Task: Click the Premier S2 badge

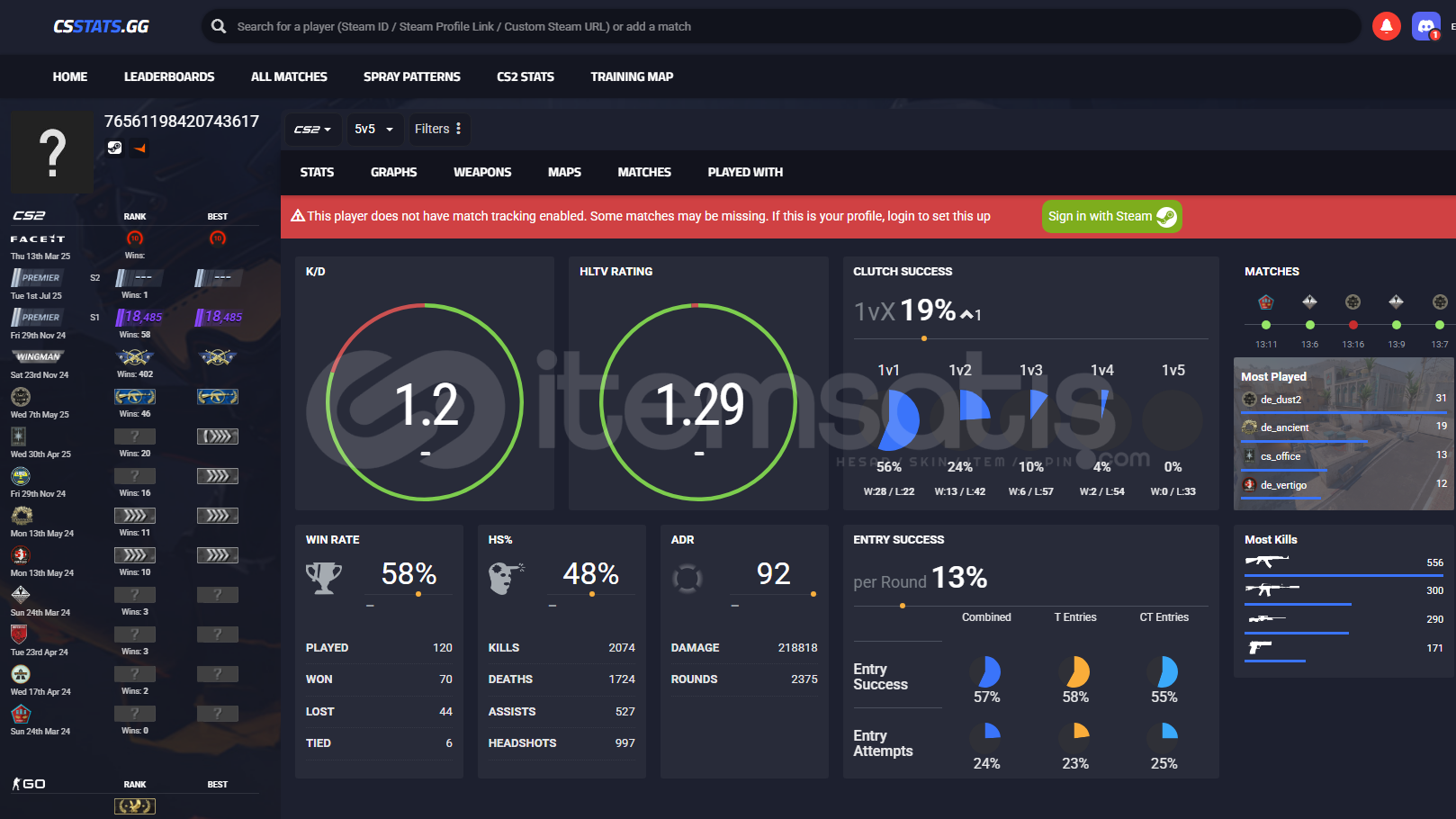Action: coord(37,278)
